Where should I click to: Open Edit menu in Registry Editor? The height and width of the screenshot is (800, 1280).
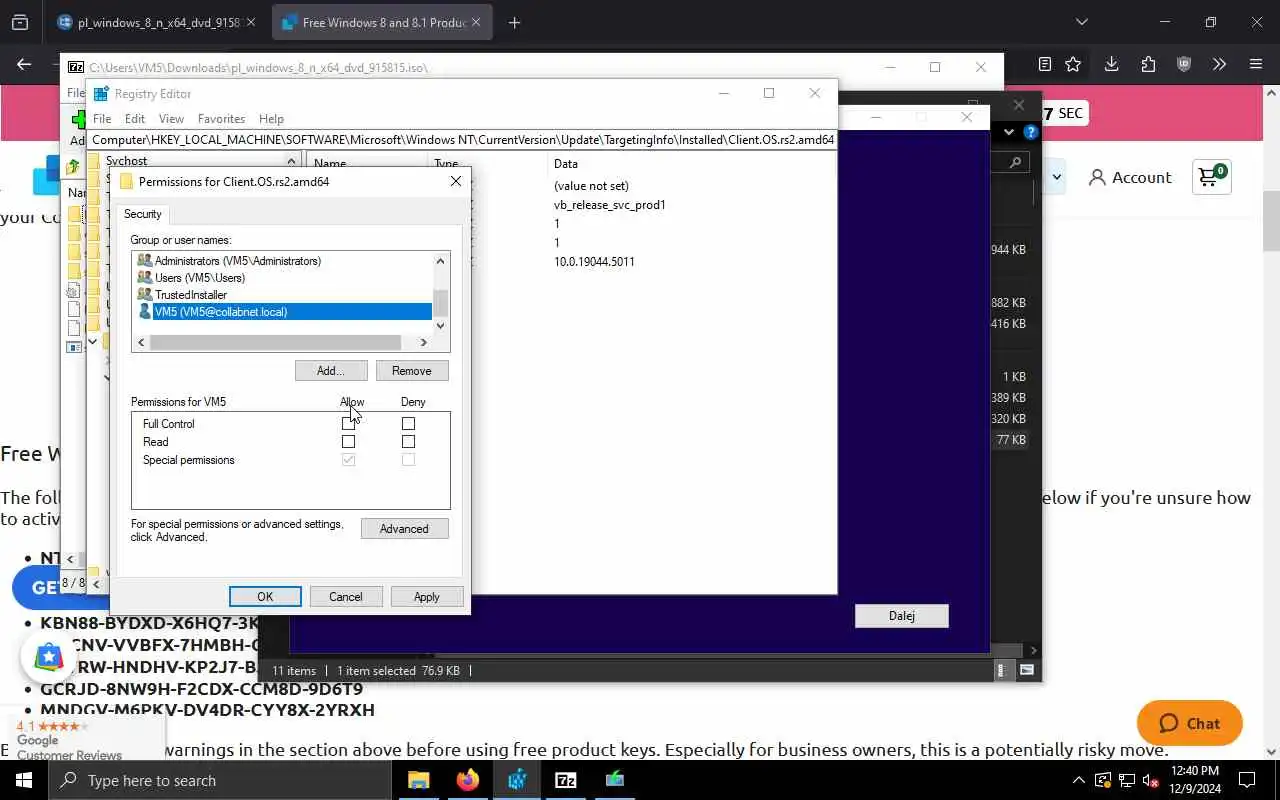[135, 118]
